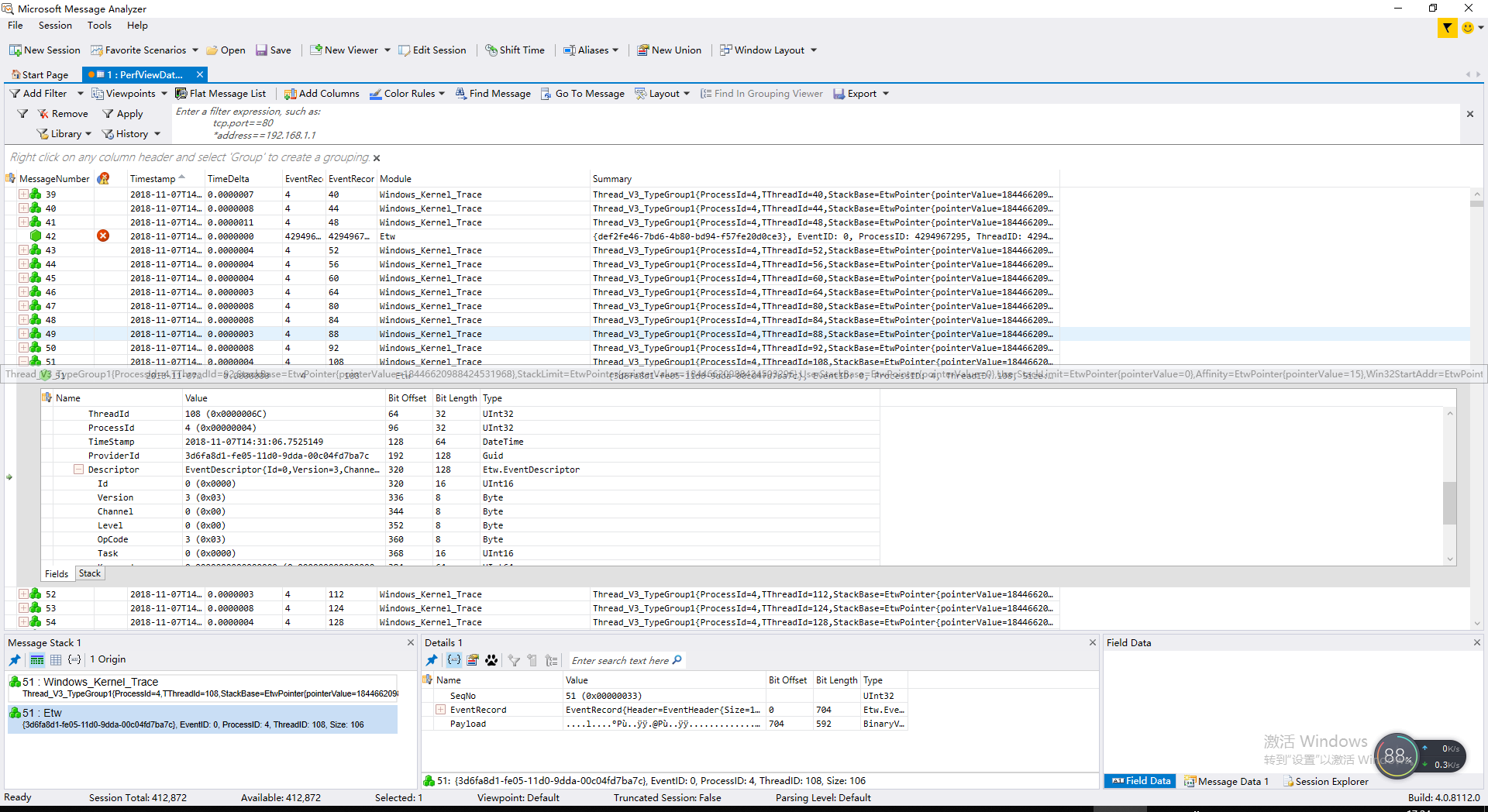This screenshot has width=1488, height=812.
Task: Click the Remove filter button
Action: (x=63, y=114)
